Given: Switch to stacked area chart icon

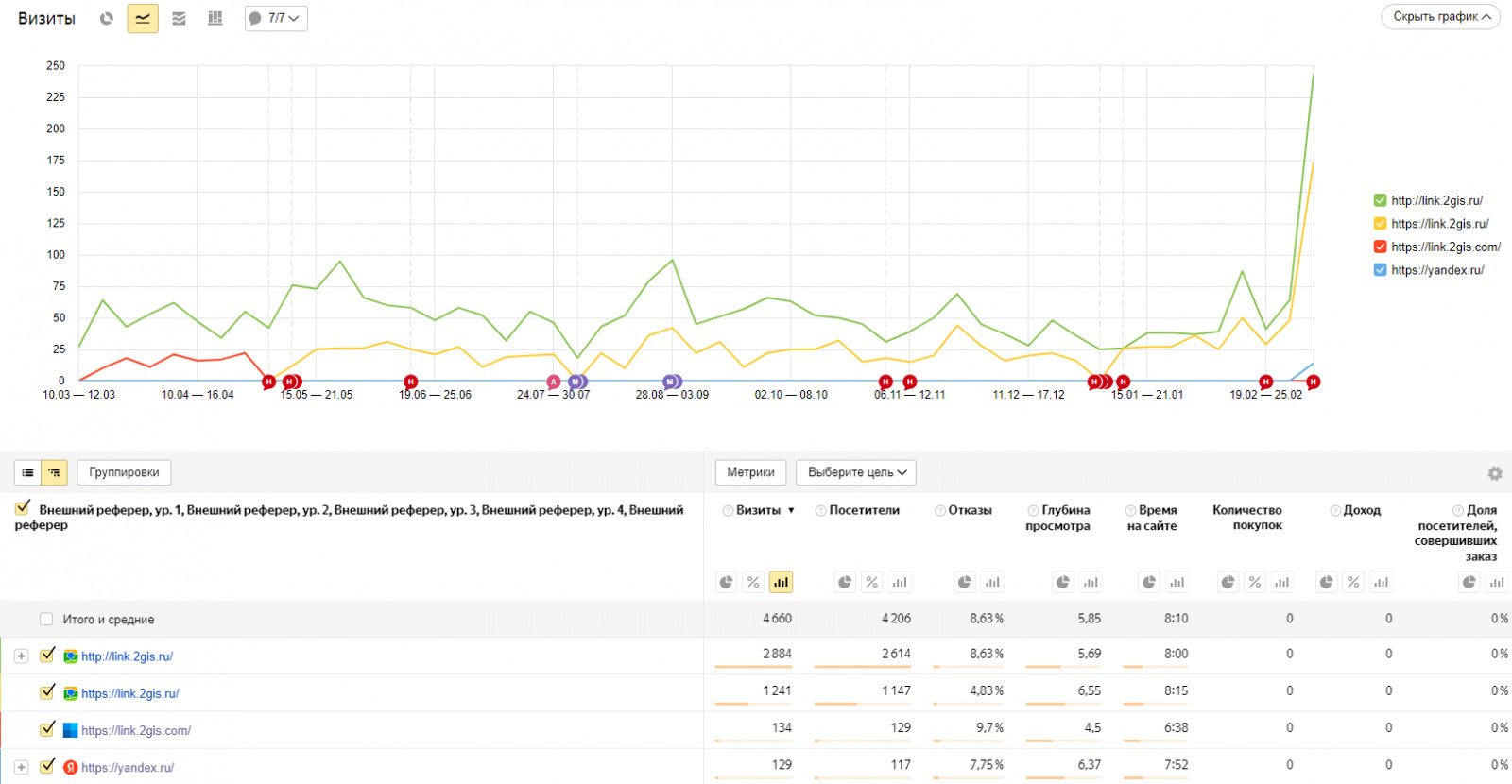Looking at the screenshot, I should point(179,18).
